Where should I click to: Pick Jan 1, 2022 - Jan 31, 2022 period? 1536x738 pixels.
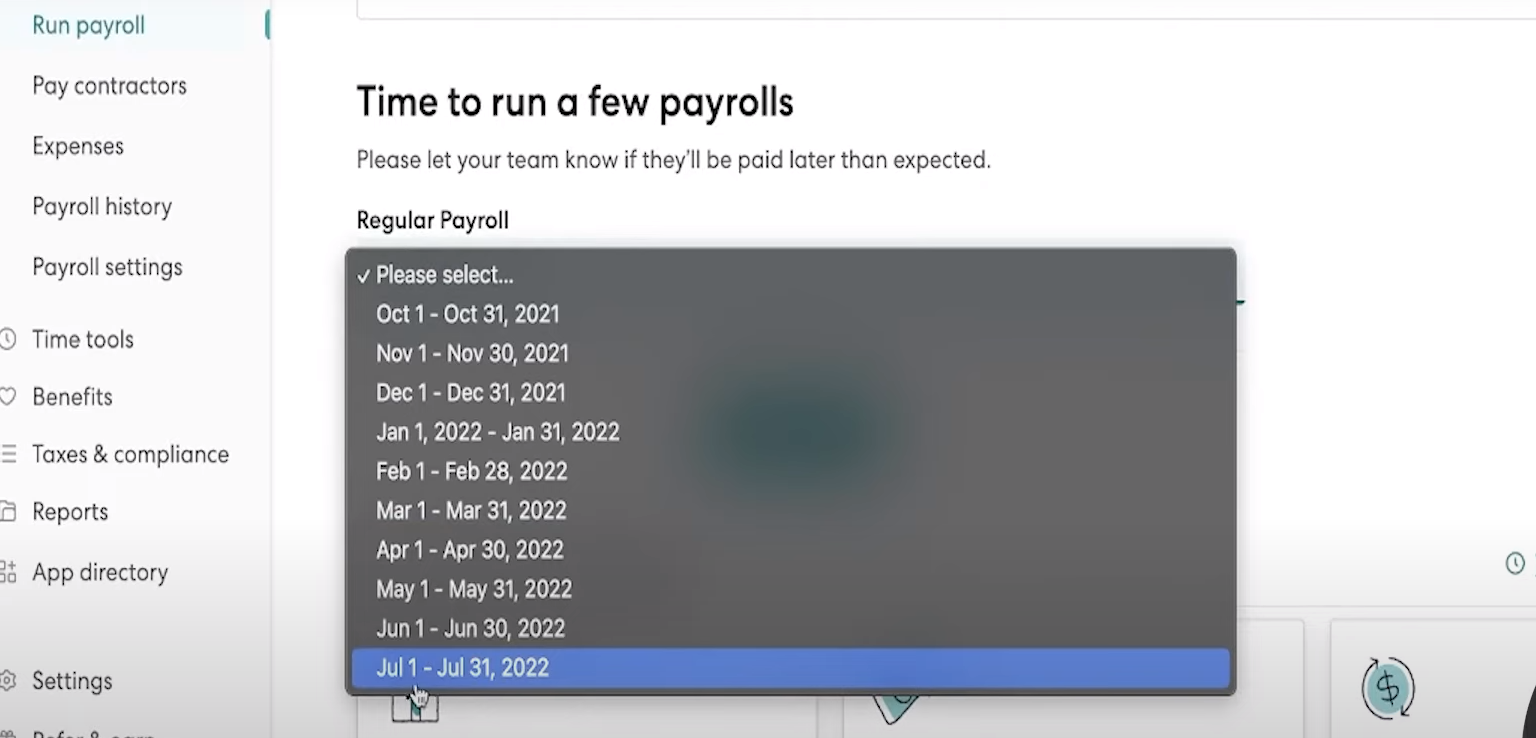tap(497, 432)
